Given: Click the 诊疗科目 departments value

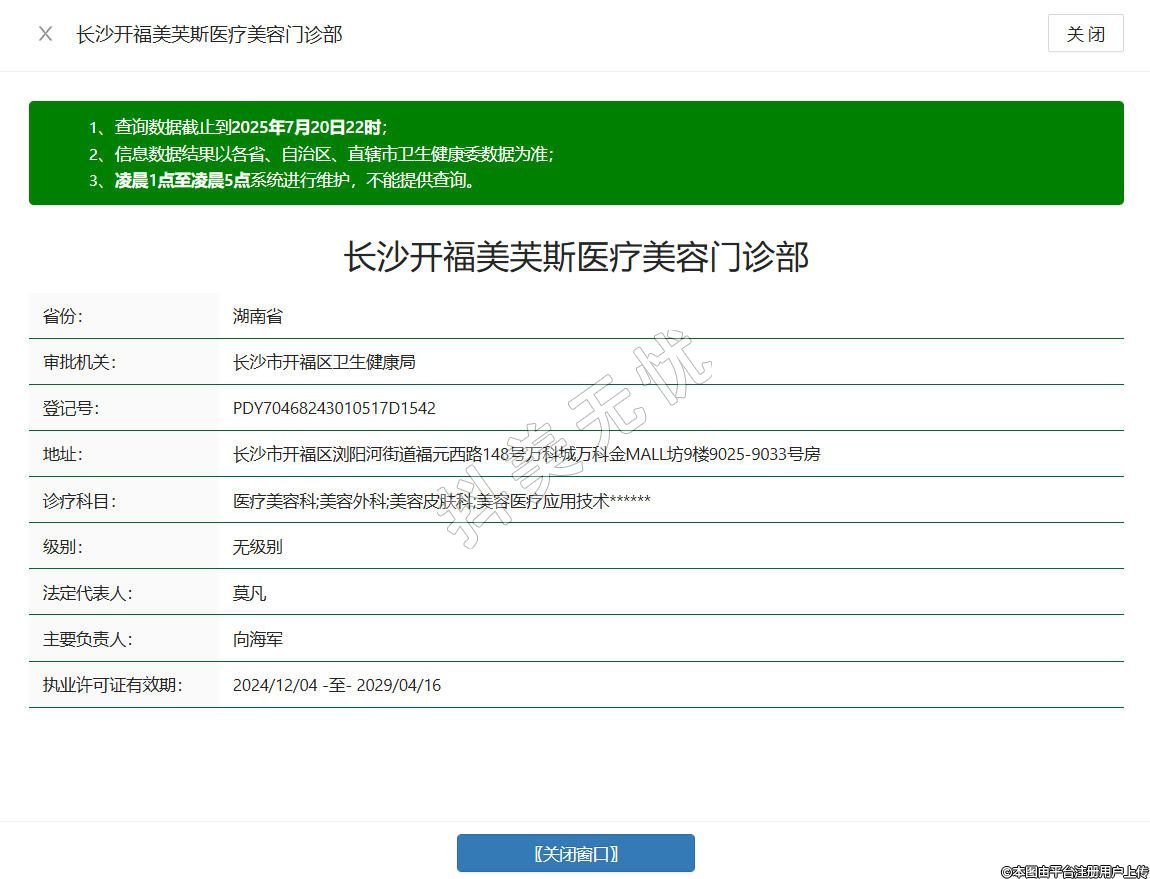Looking at the screenshot, I should click(x=441, y=501).
